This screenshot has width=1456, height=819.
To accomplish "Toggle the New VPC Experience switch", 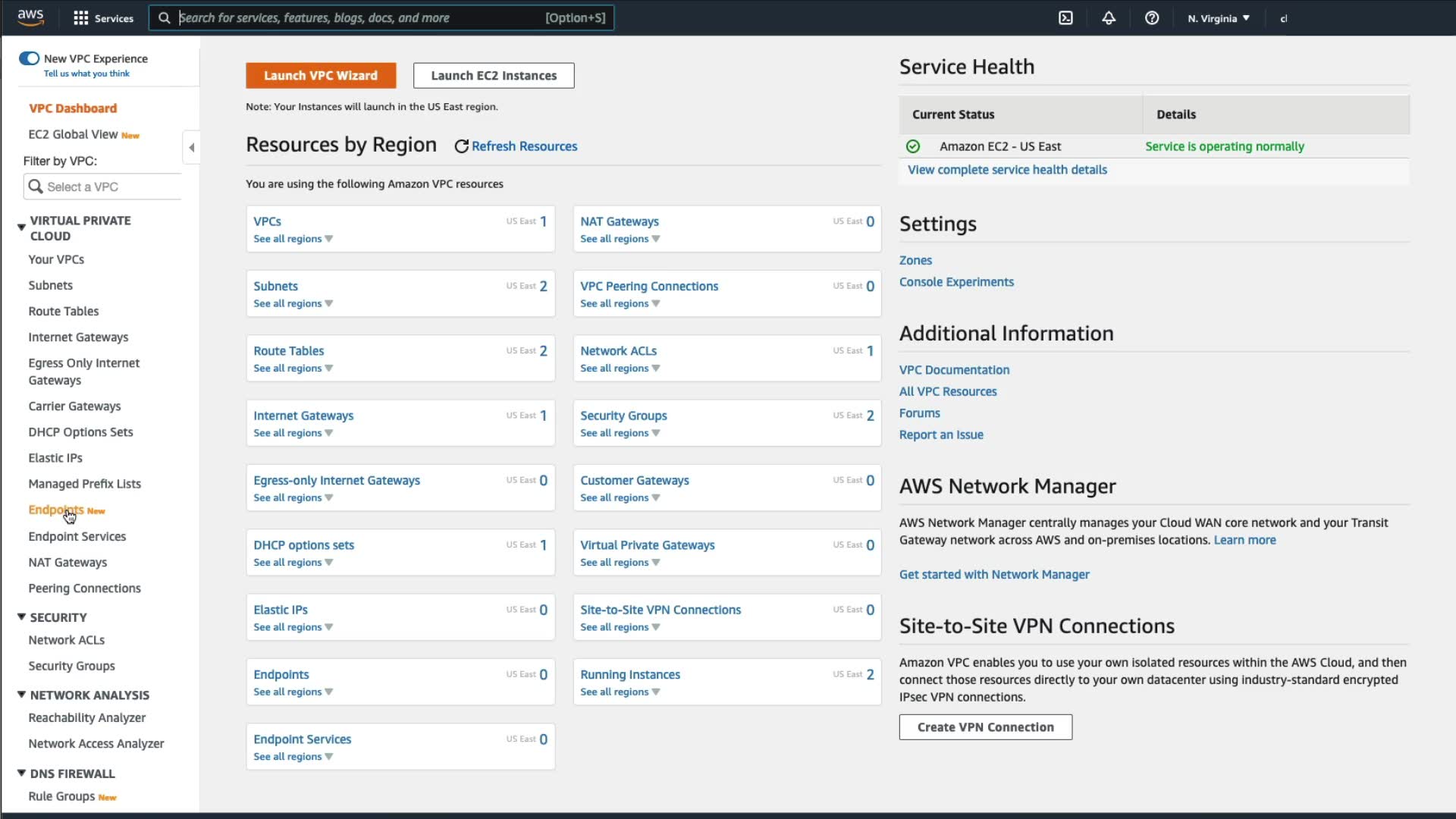I will tap(29, 58).
